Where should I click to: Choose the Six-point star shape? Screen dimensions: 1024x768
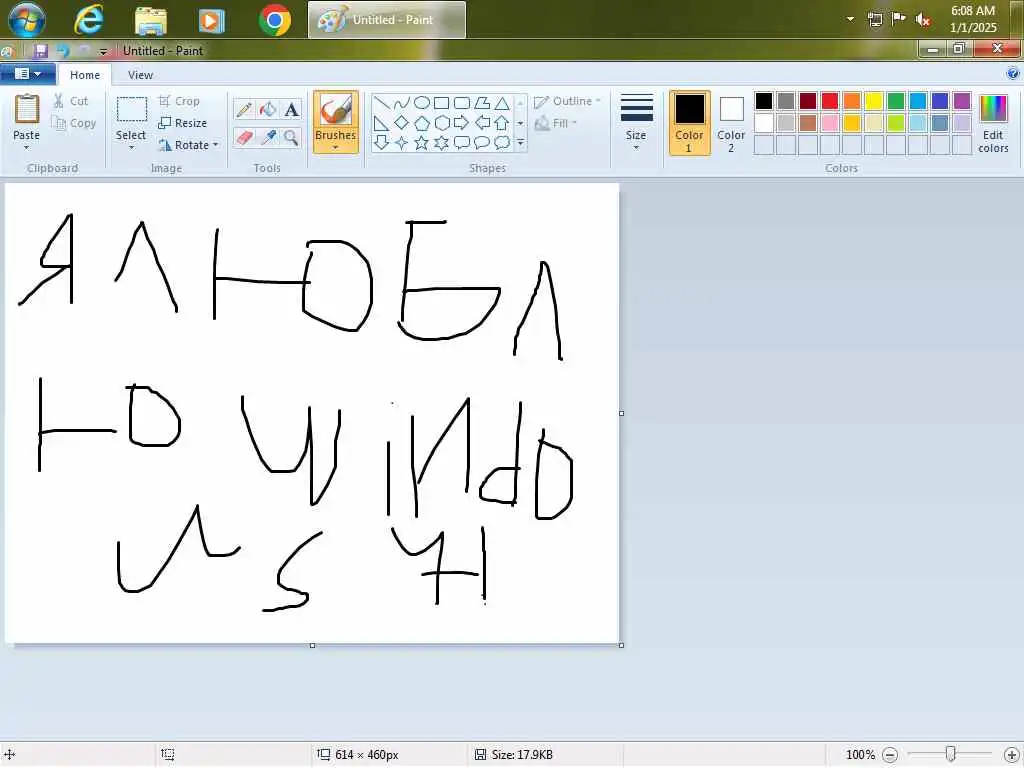click(x=441, y=142)
